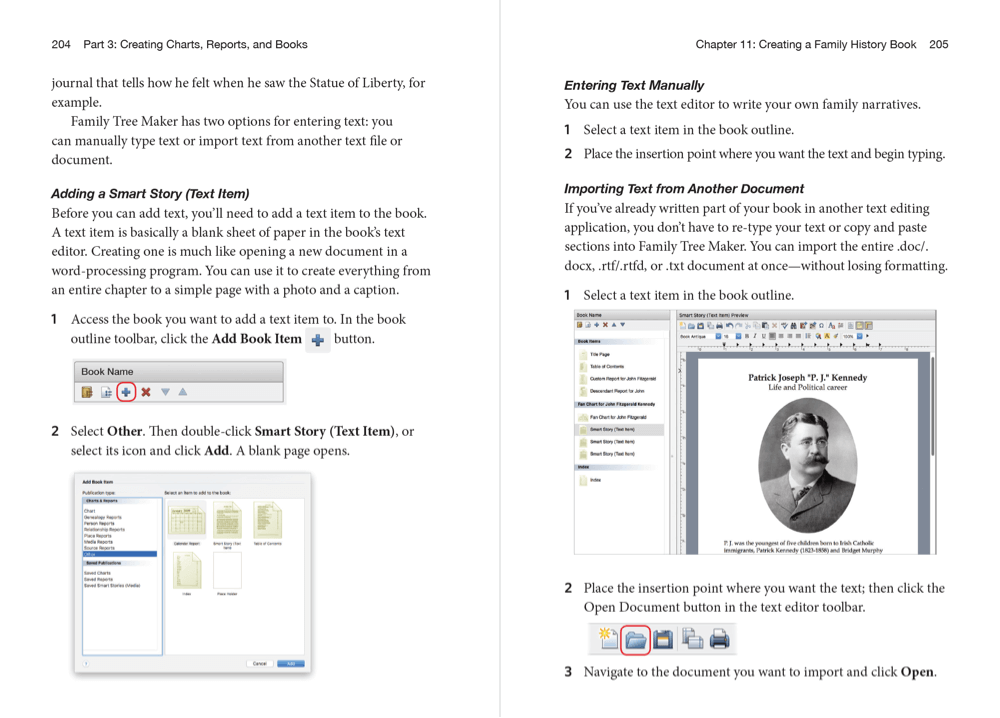This screenshot has height=718, width=1000.
Task: Click the blue plus icon in the editor screenshot's book outline toolbar
Action: [596, 325]
